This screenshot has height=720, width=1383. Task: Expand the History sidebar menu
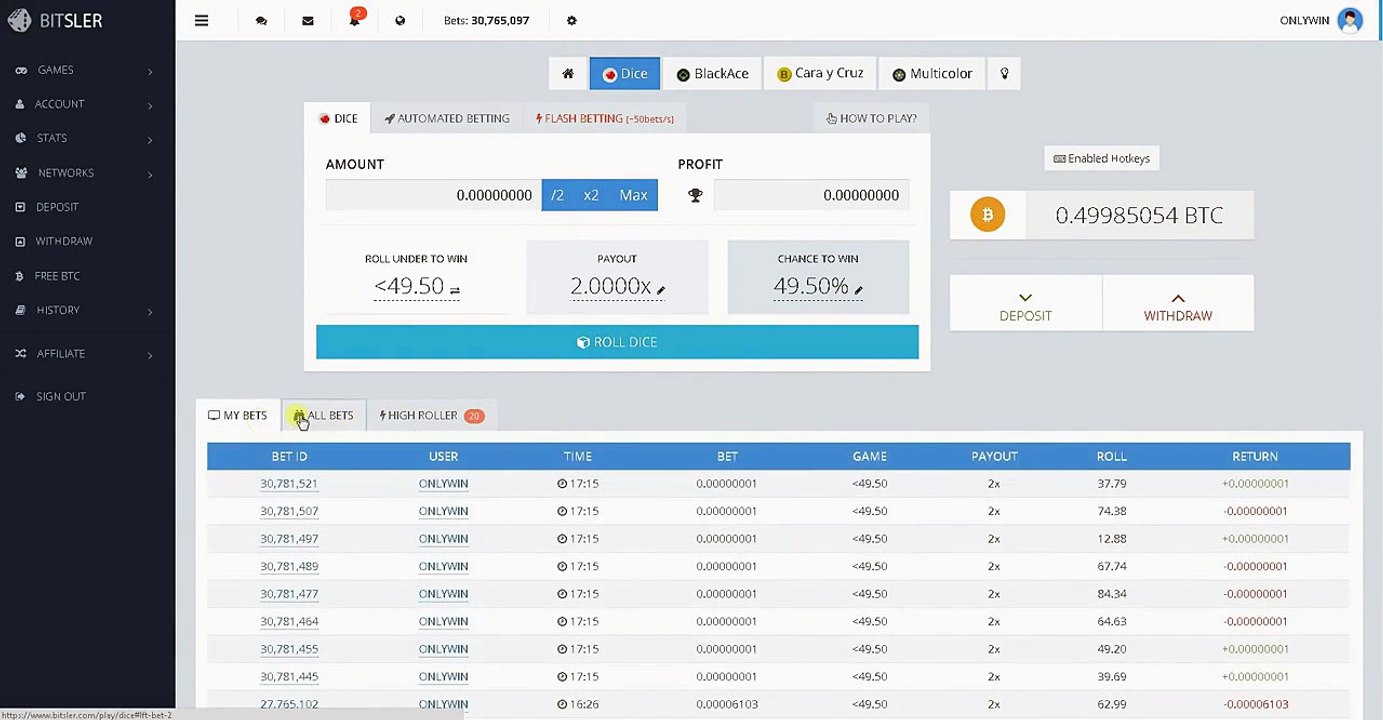pos(85,310)
